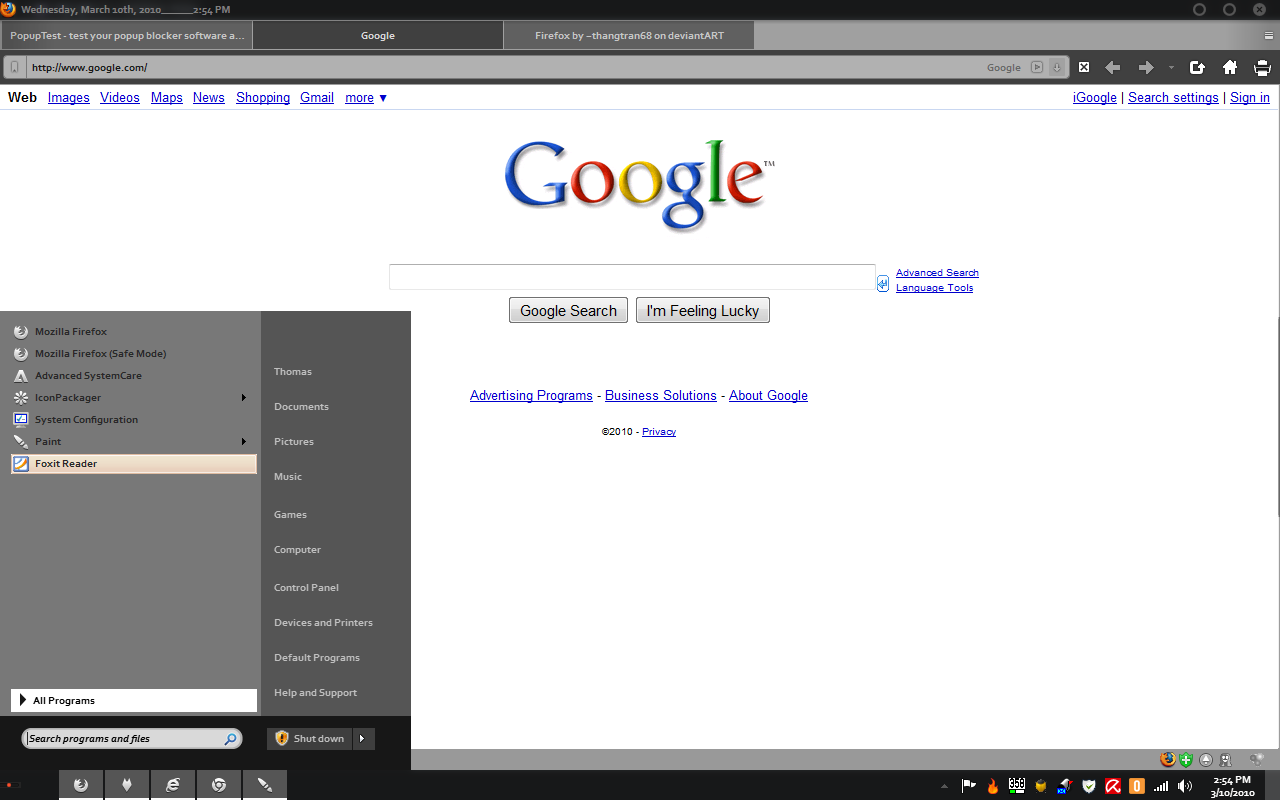The width and height of the screenshot is (1280, 800).
Task: Open Help and Support
Action: 315,692
